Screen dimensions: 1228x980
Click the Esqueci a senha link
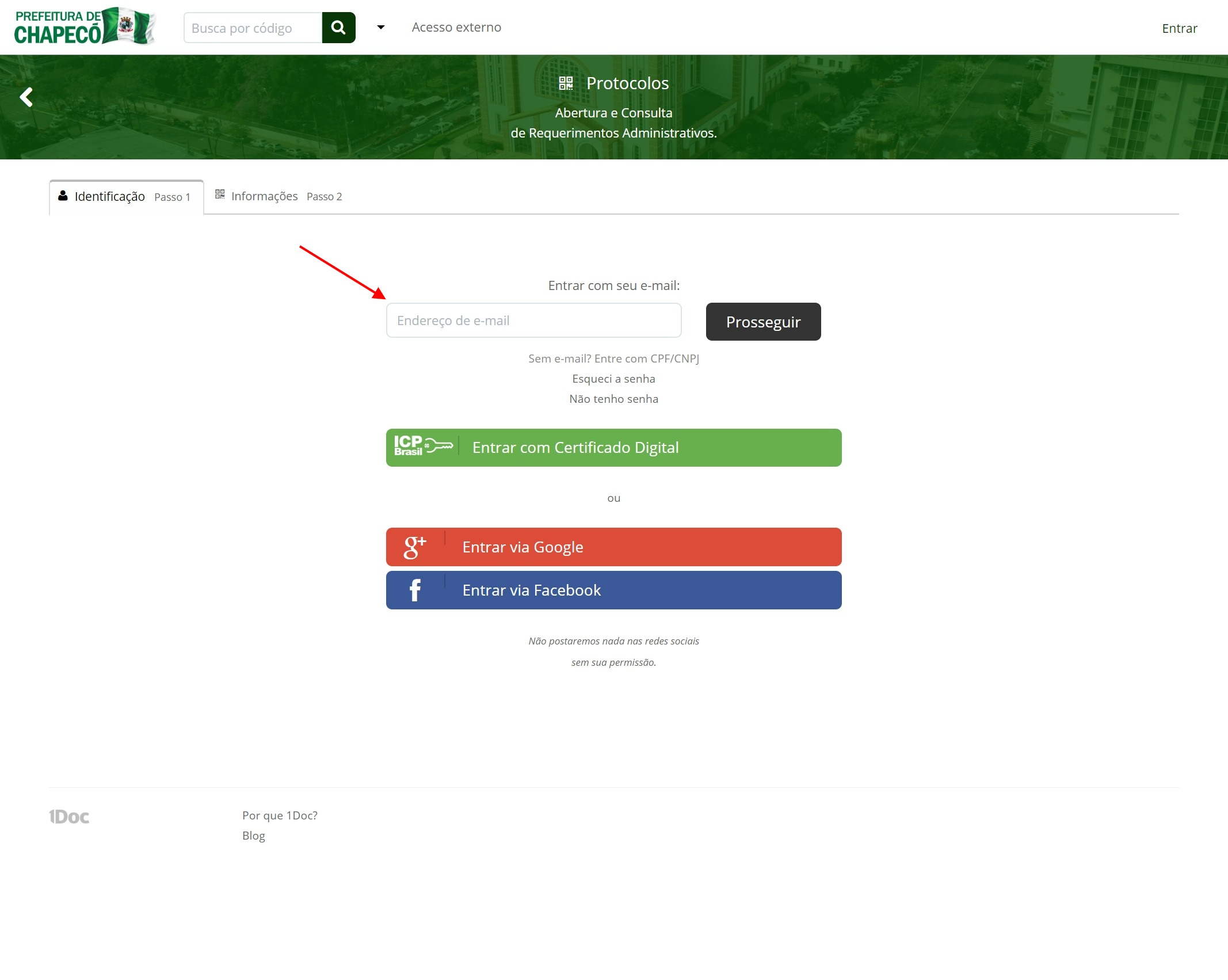pos(613,379)
